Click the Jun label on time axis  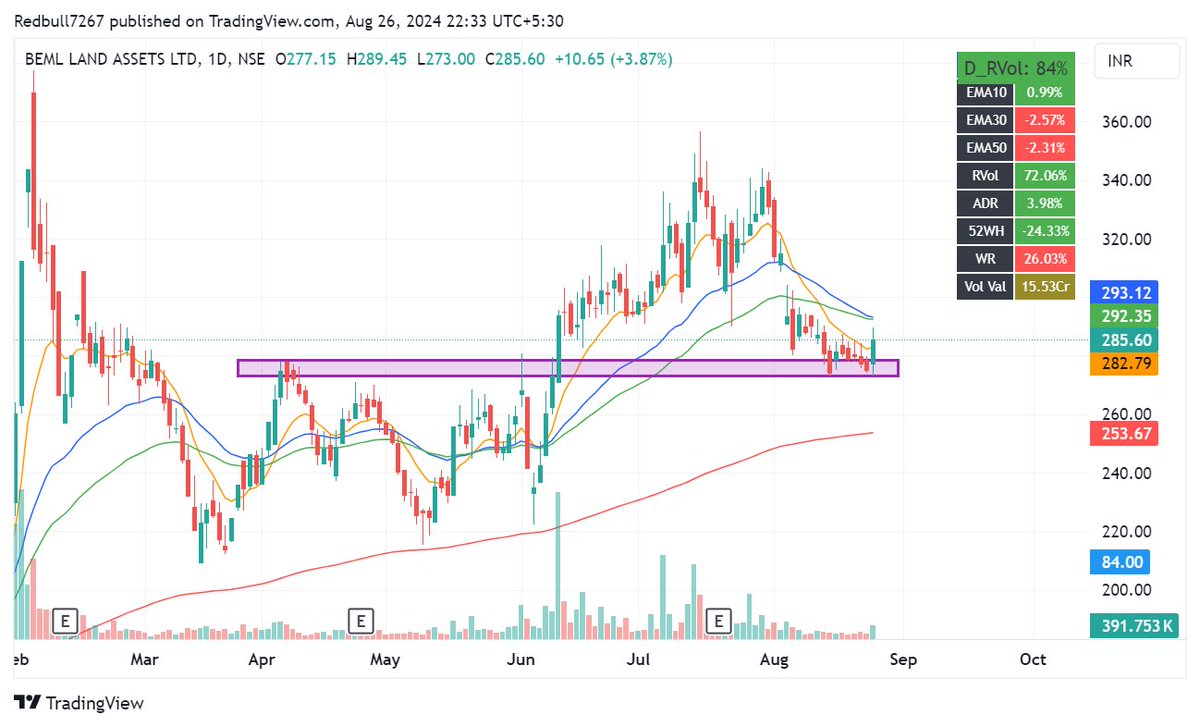tap(521, 660)
